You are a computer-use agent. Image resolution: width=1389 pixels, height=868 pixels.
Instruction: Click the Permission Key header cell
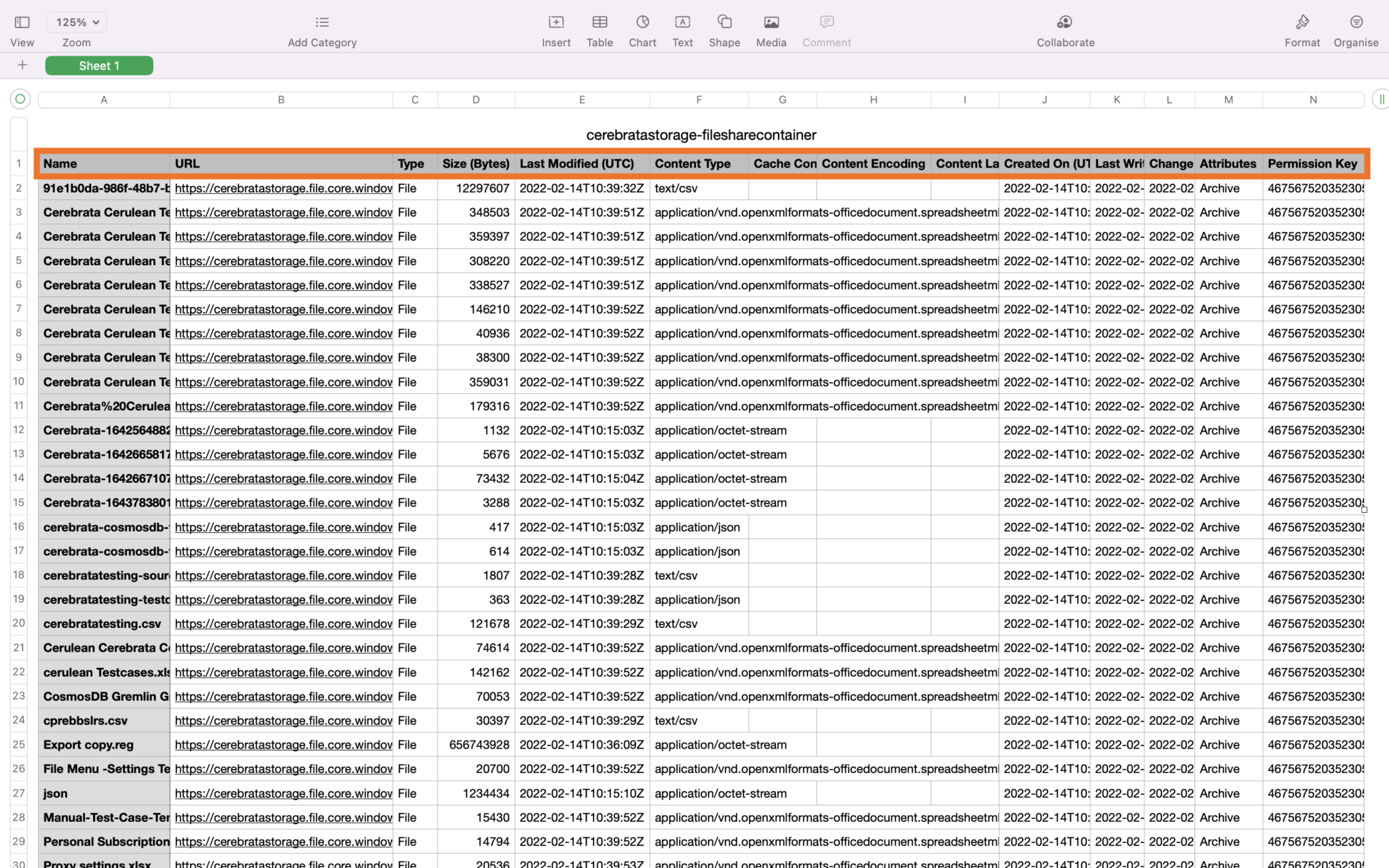click(1313, 163)
